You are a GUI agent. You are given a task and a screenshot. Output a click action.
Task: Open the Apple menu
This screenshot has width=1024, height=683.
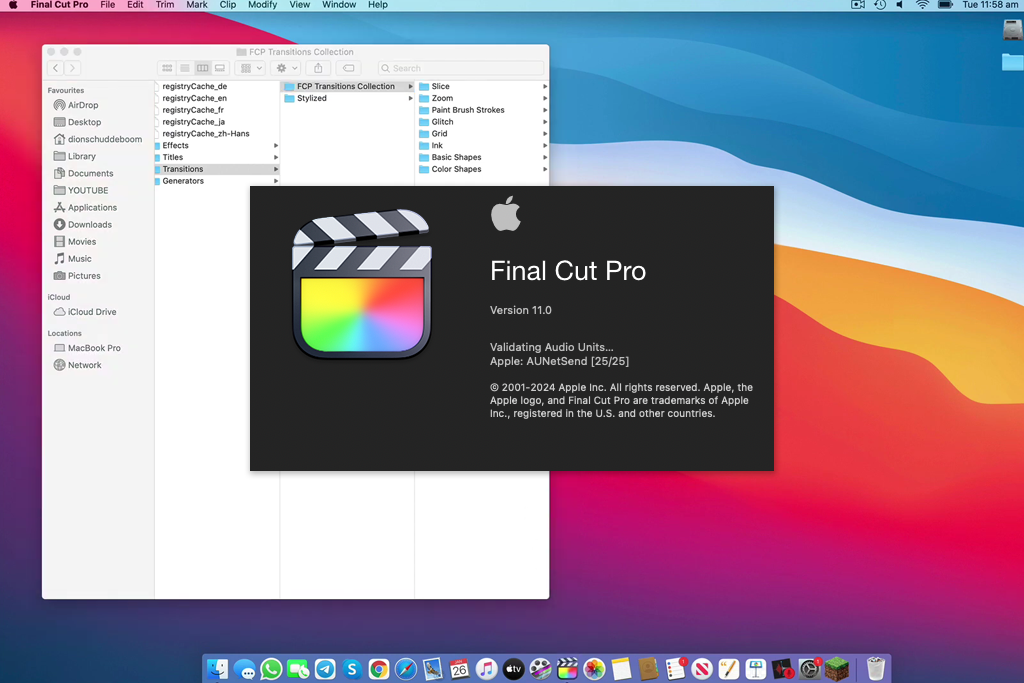coord(12,5)
